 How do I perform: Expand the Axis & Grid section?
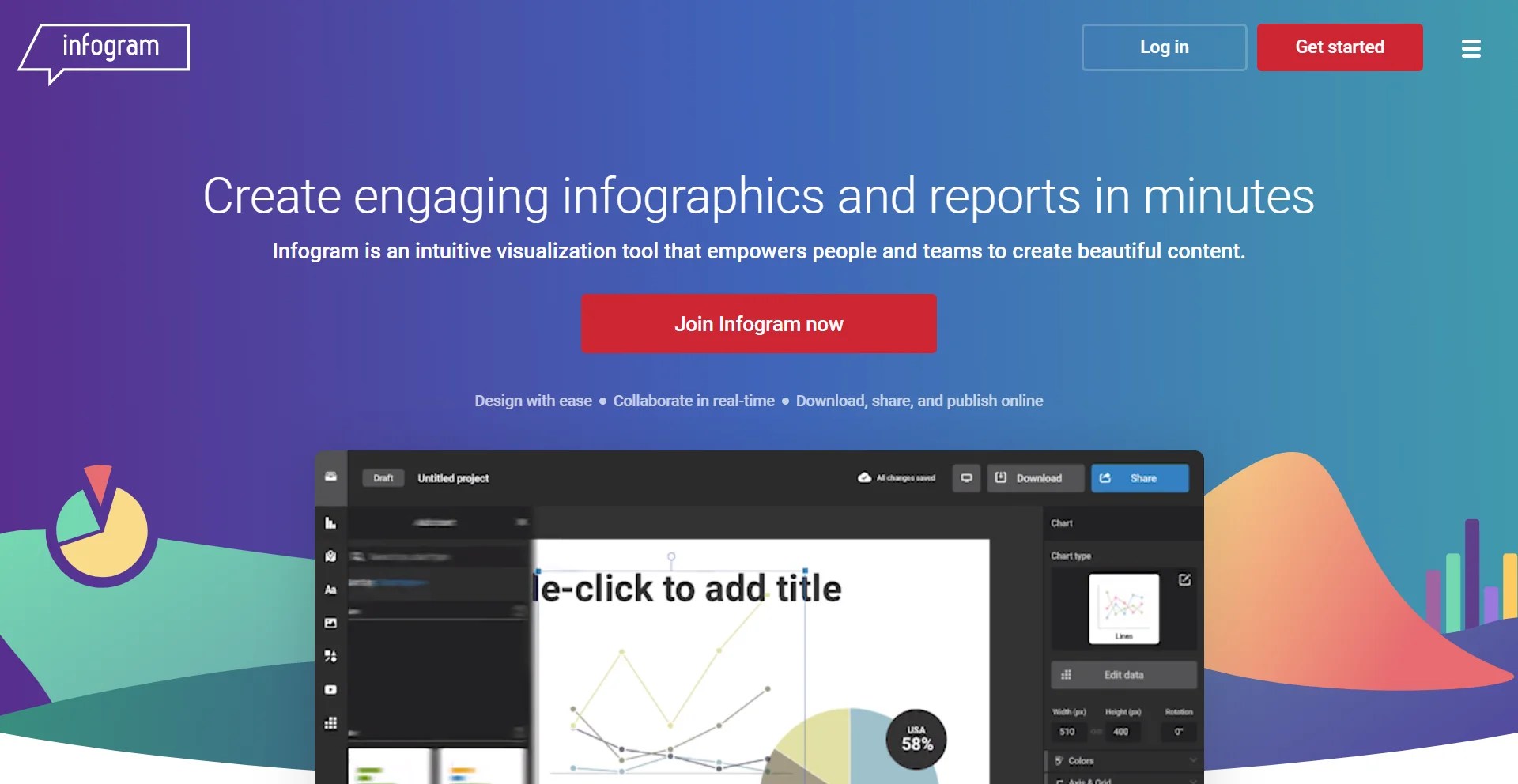tap(1123, 780)
